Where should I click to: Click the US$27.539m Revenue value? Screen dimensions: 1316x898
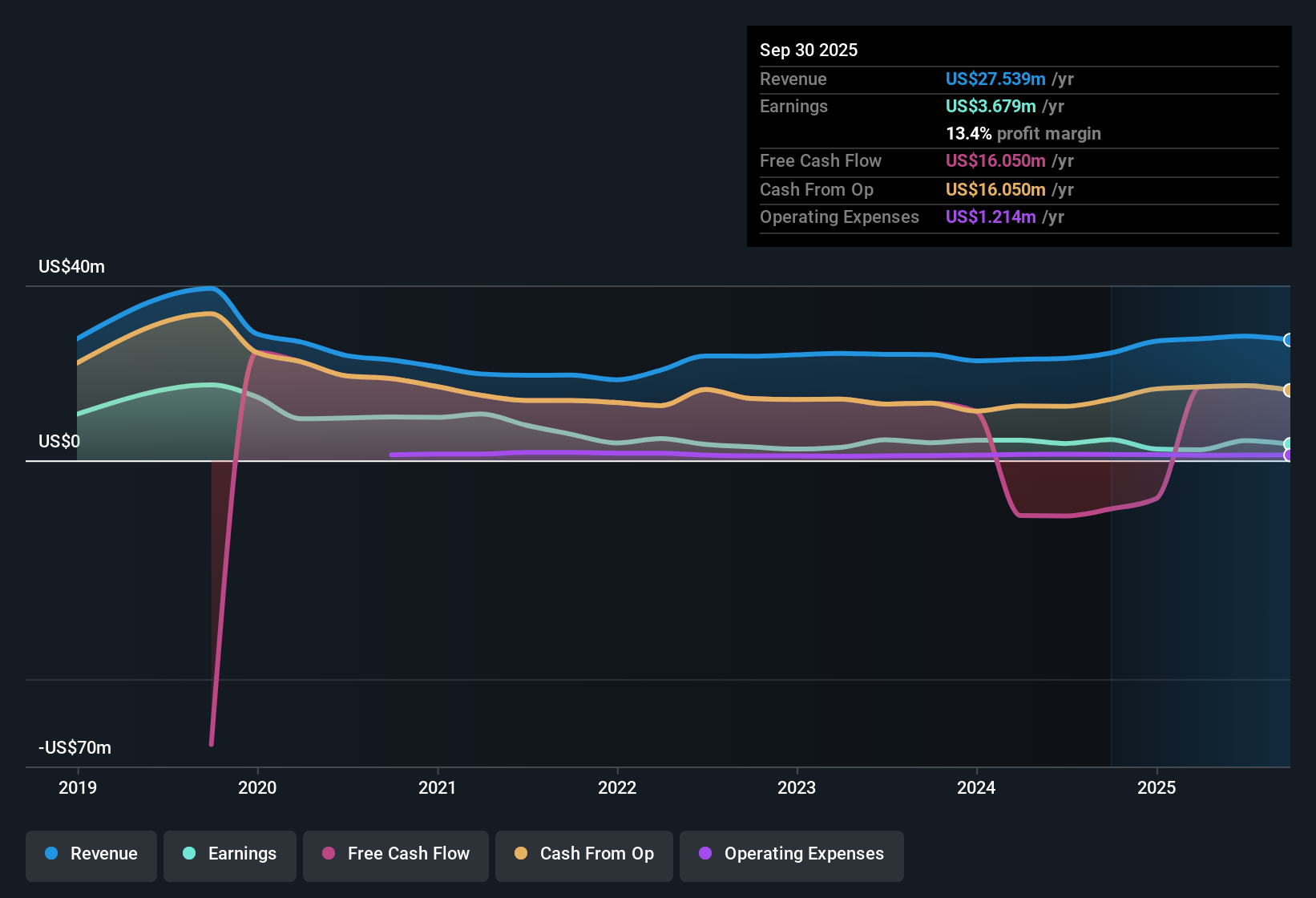coord(995,79)
